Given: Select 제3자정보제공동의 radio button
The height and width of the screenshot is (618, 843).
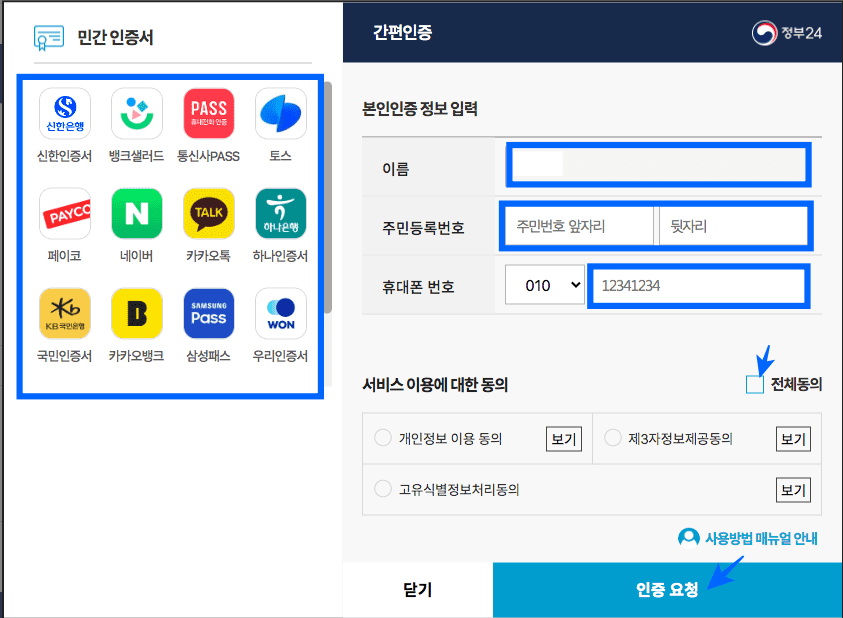Looking at the screenshot, I should [613, 438].
